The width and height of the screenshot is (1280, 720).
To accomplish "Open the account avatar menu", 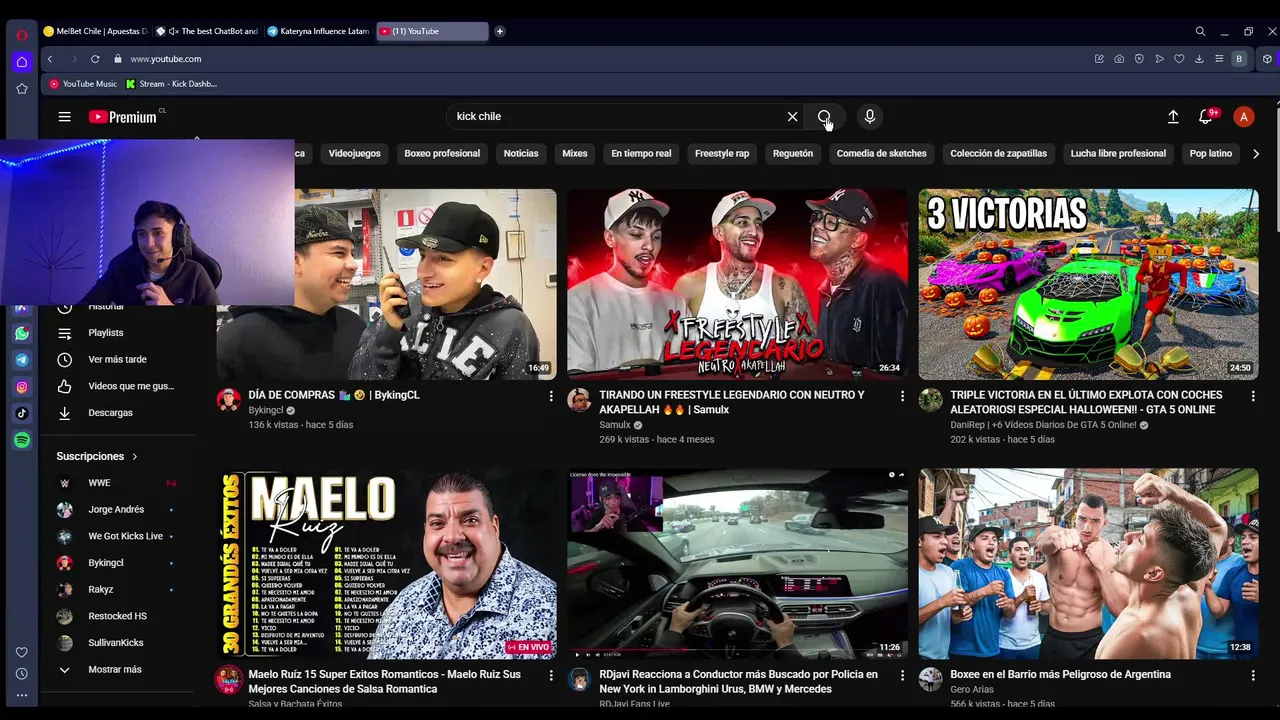I will (x=1243, y=117).
